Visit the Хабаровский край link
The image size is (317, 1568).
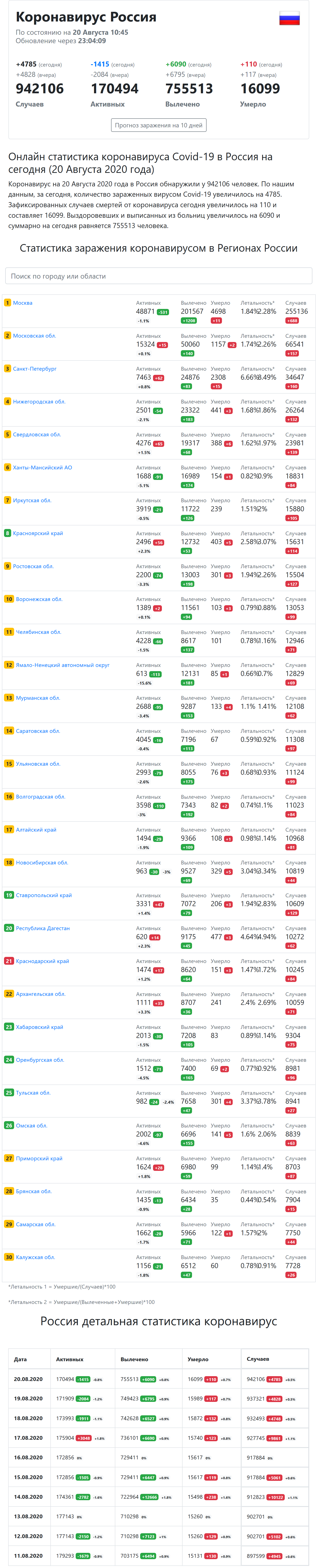[40, 1027]
